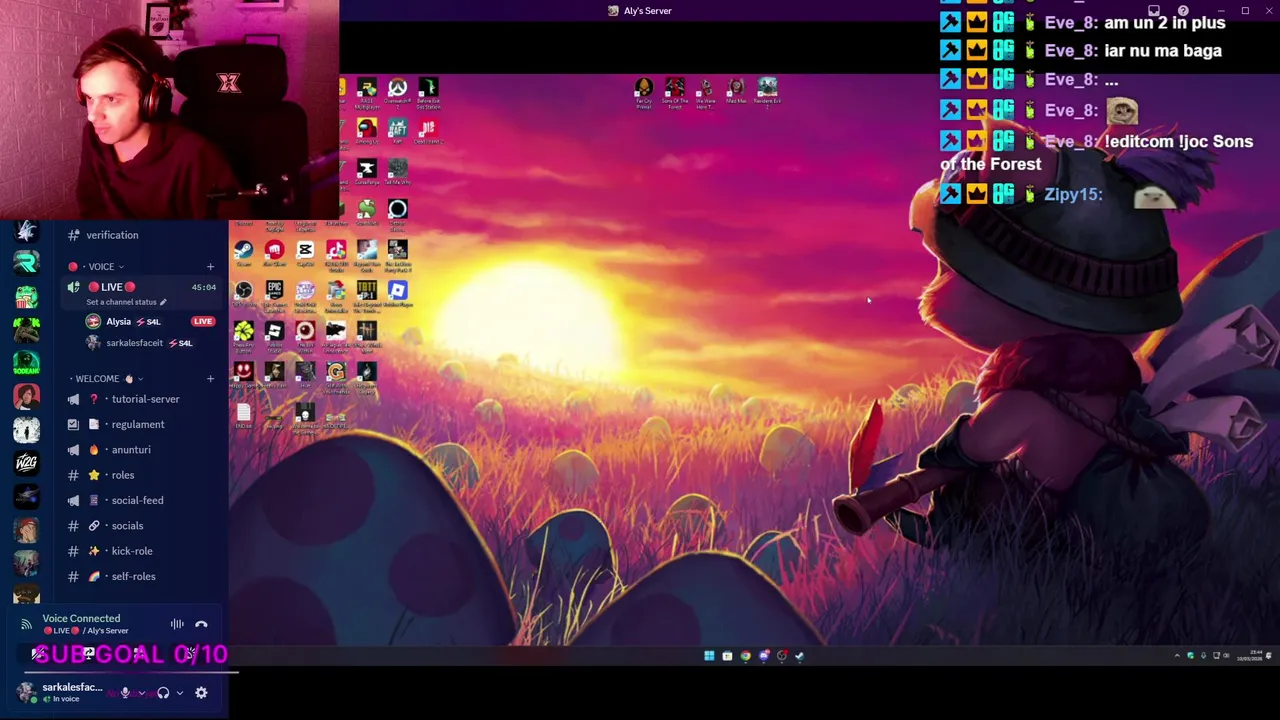This screenshot has width=1280, height=720.
Task: Open Discord user settings gear
Action: tap(201, 692)
